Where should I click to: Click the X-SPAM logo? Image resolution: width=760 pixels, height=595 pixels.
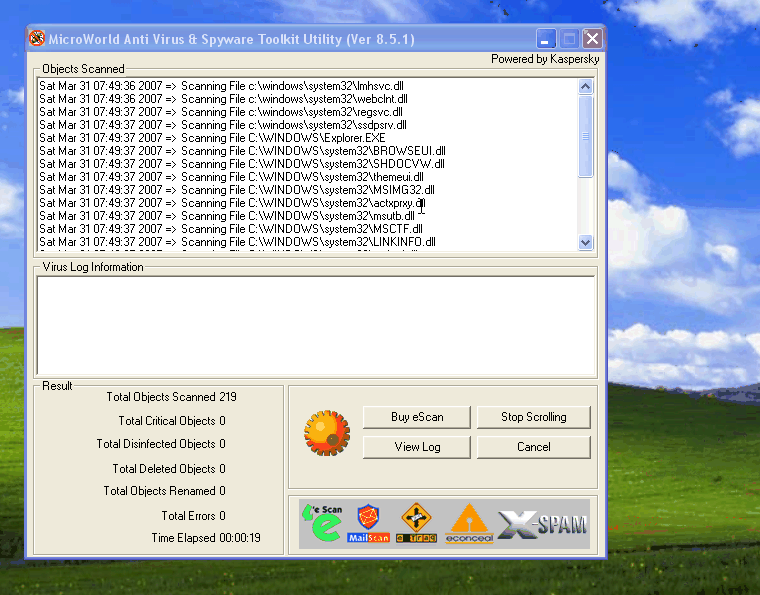[x=543, y=524]
